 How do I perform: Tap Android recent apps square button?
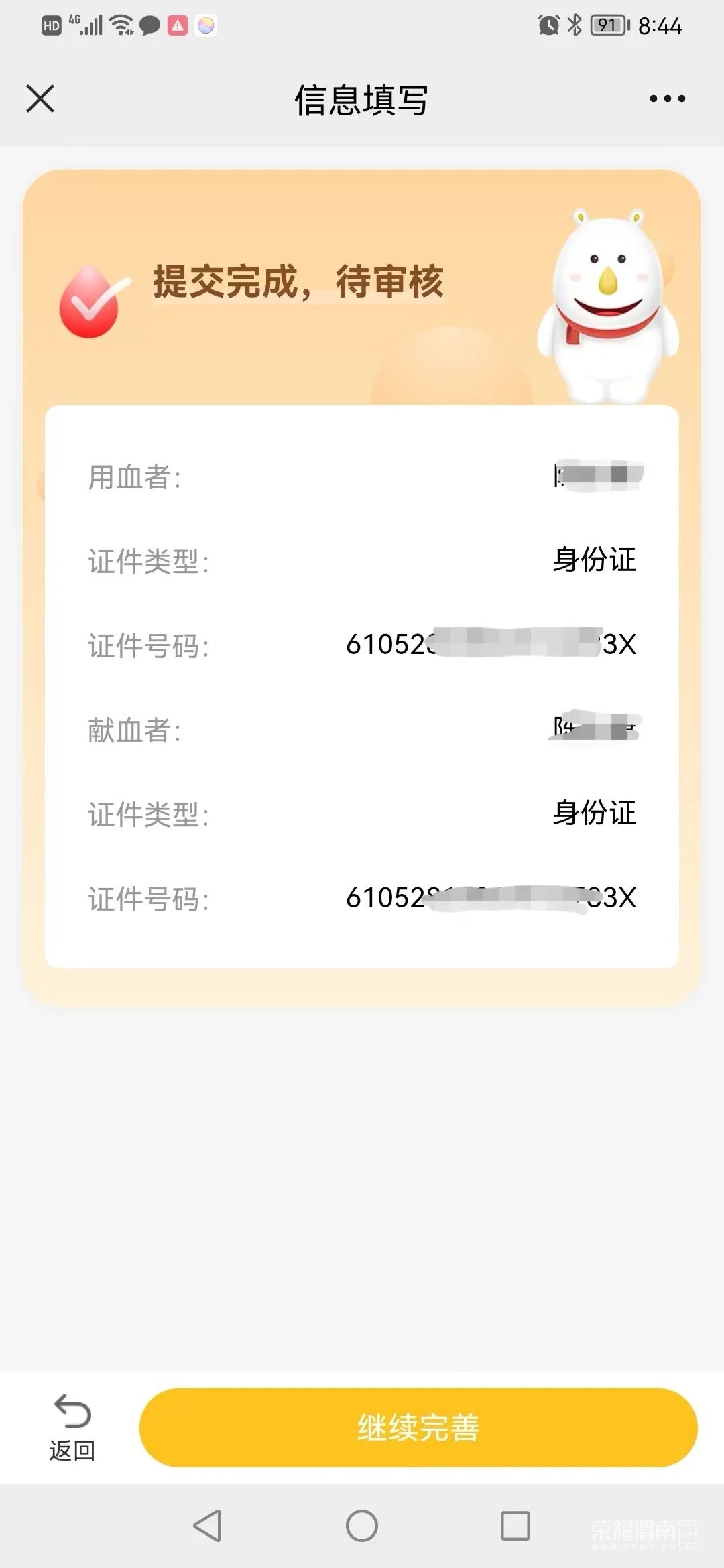pos(516,1526)
